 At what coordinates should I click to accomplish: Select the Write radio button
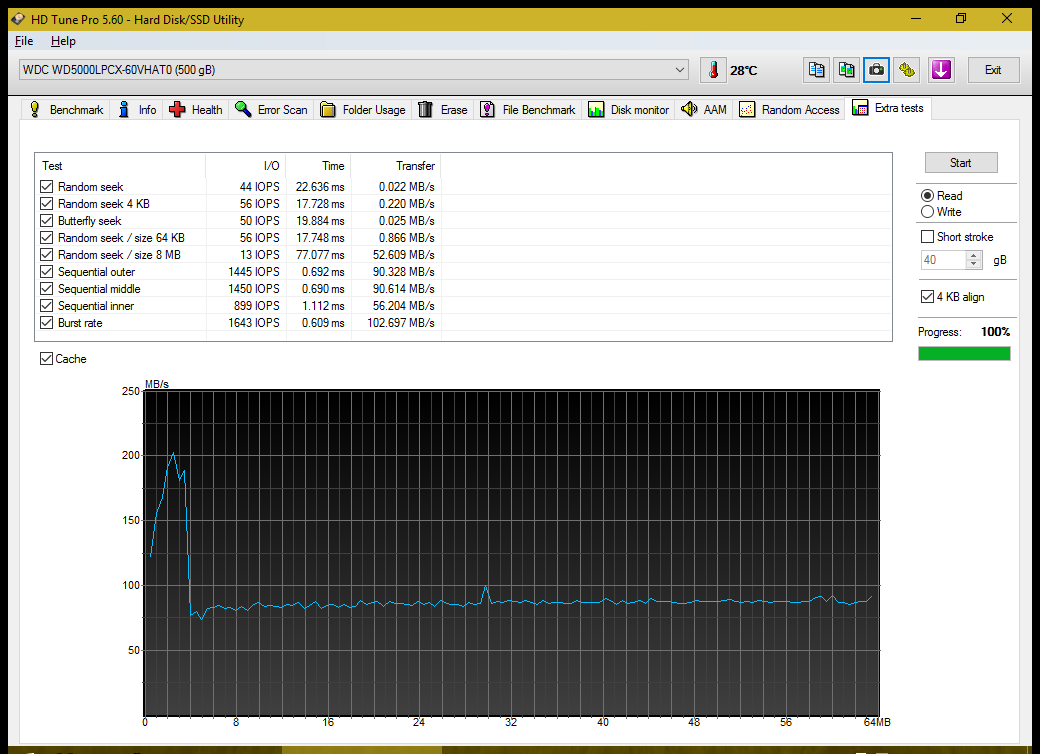click(927, 212)
